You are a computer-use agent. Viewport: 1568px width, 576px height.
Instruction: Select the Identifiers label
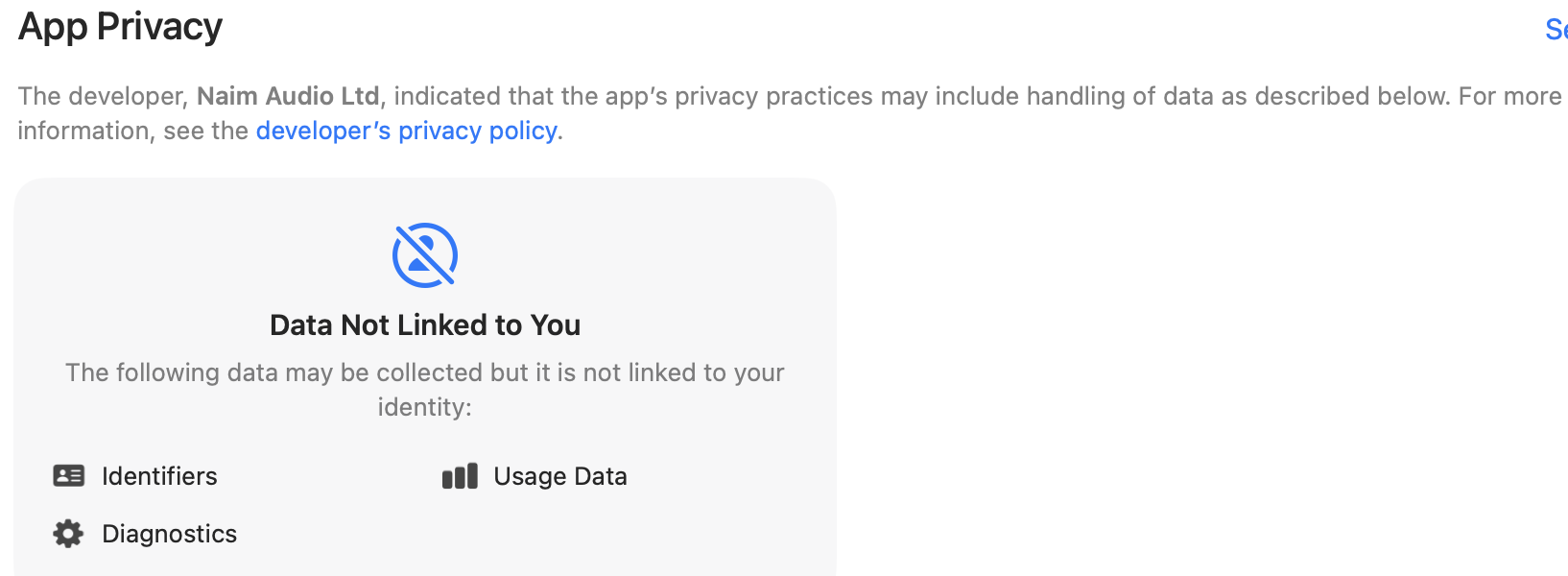point(159,476)
